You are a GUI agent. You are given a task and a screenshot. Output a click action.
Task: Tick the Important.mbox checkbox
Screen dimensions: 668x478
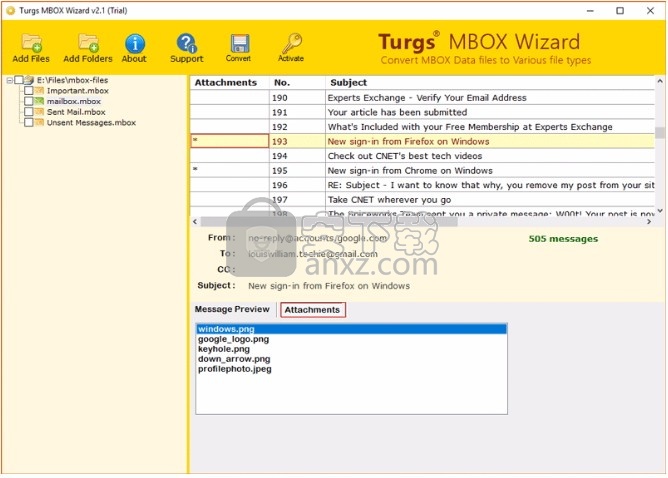(x=29, y=90)
